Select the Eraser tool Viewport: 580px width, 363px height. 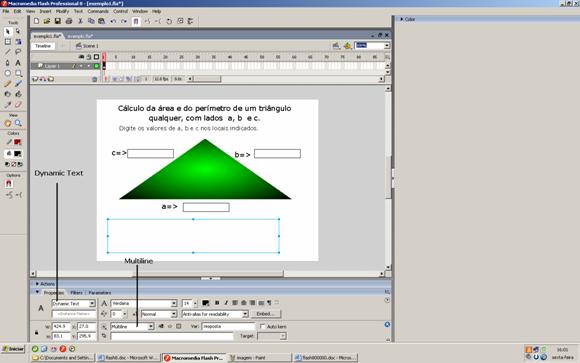18,105
